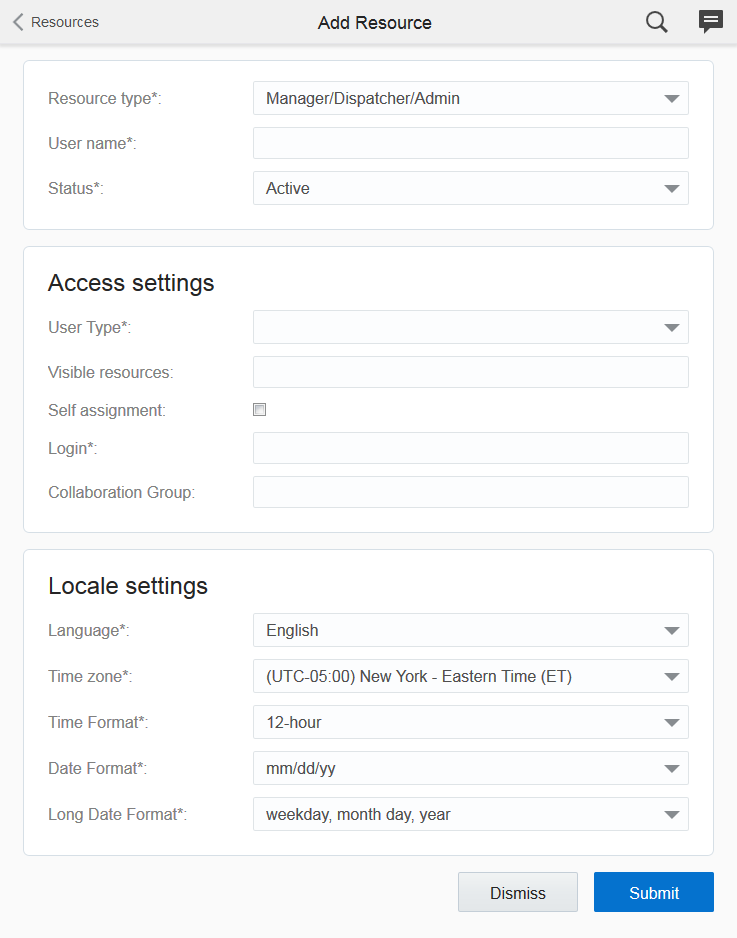737x938 pixels.
Task: Select the Visible resources field
Action: (x=470, y=372)
